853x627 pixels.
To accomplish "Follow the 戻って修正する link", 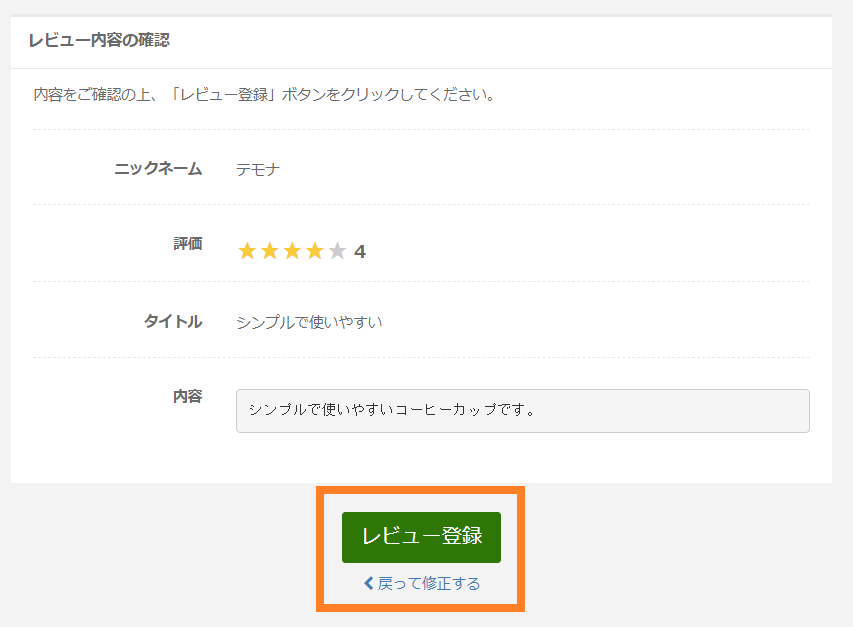I will (428, 583).
